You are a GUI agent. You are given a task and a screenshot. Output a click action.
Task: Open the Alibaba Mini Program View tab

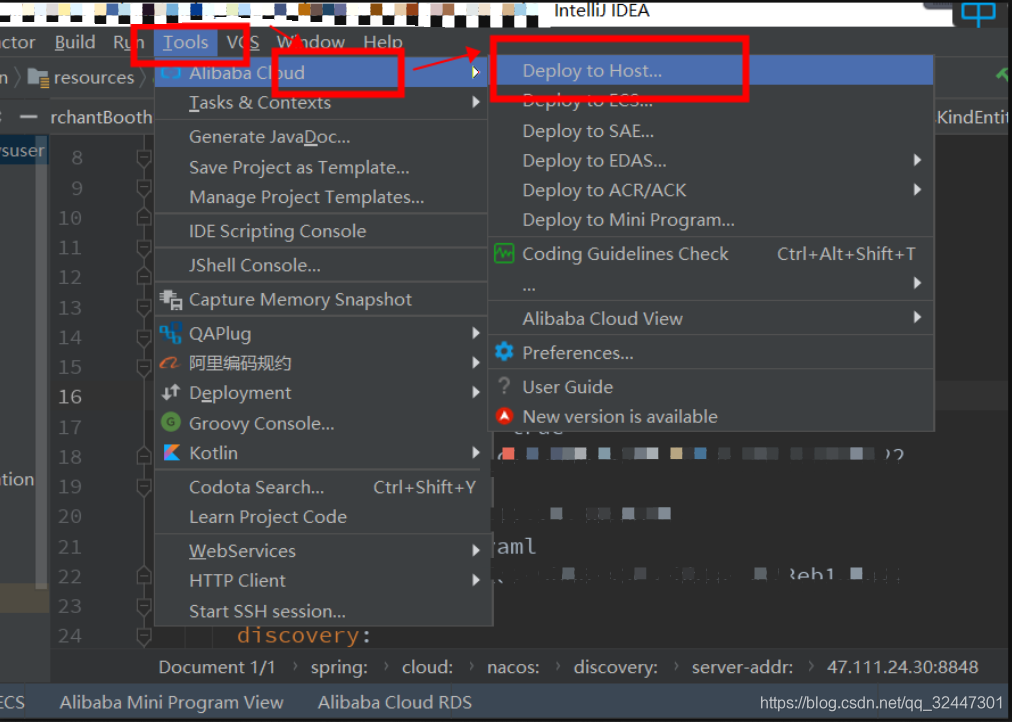[x=171, y=702]
